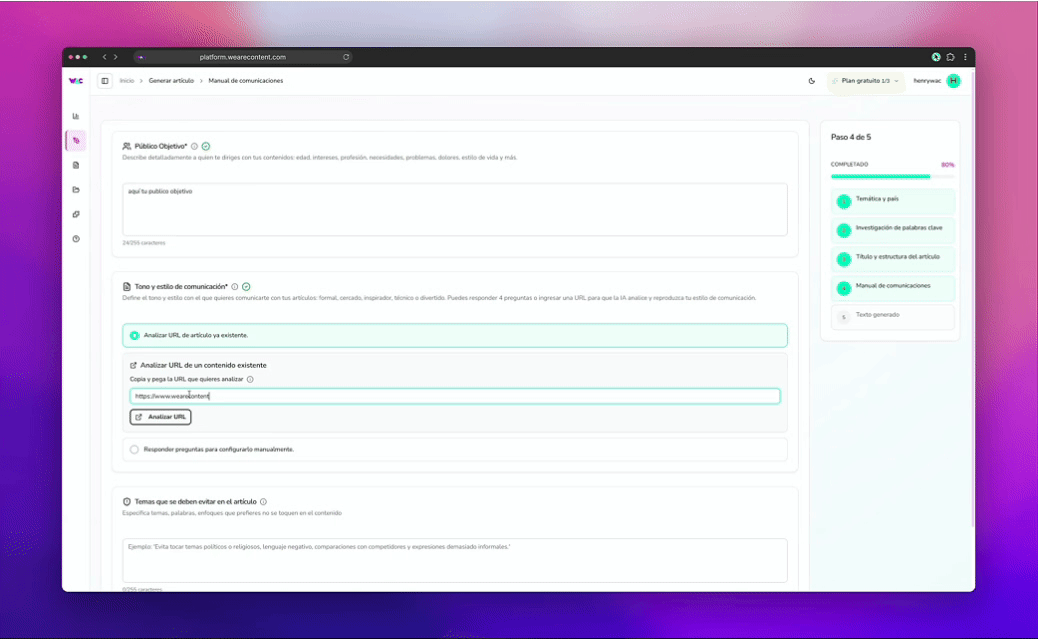Navigate to 'Generar artículo' breadcrumb
The image size is (1038, 640).
(x=171, y=81)
